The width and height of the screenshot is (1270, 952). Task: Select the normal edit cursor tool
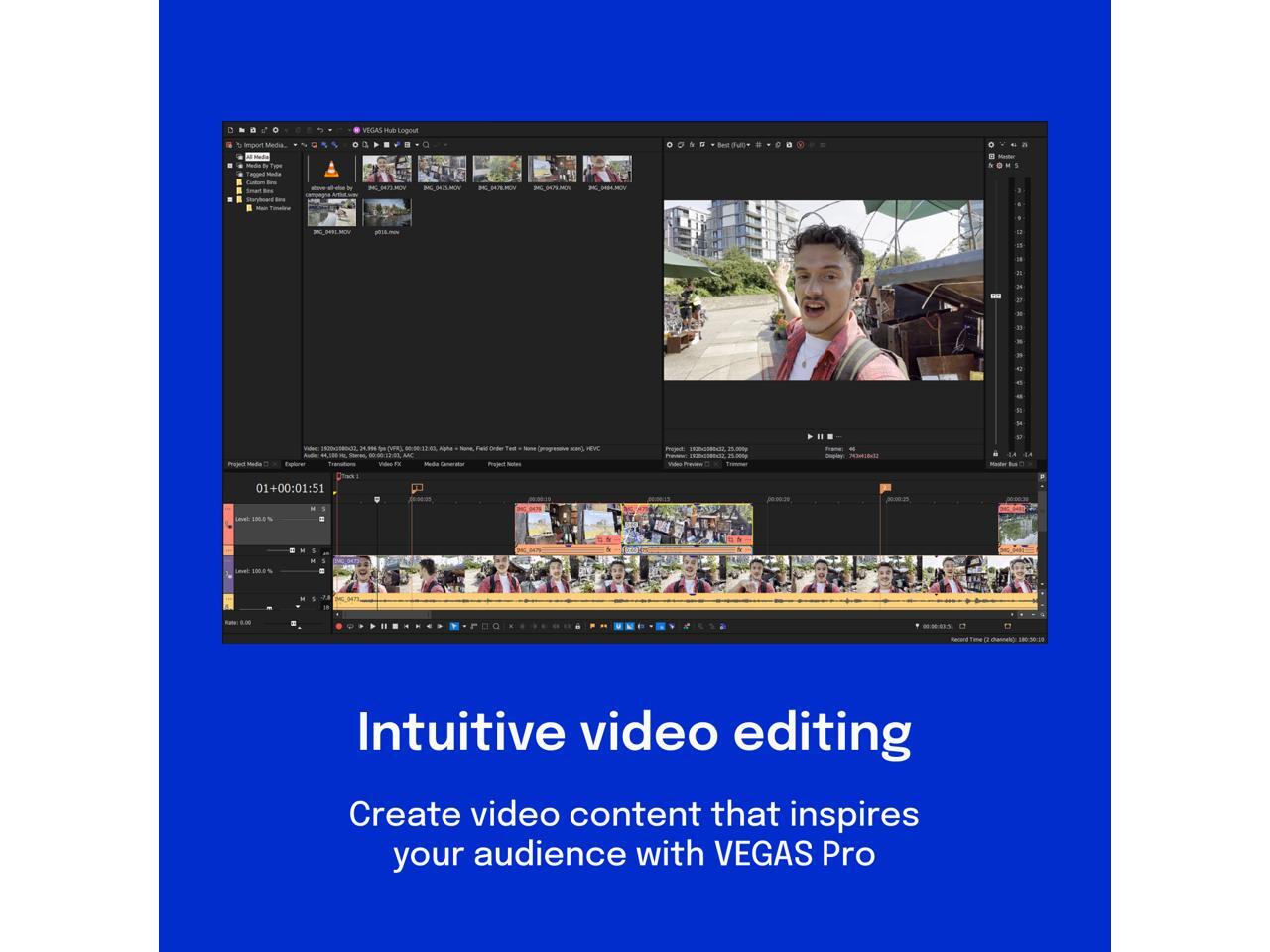pyautogui.click(x=454, y=626)
